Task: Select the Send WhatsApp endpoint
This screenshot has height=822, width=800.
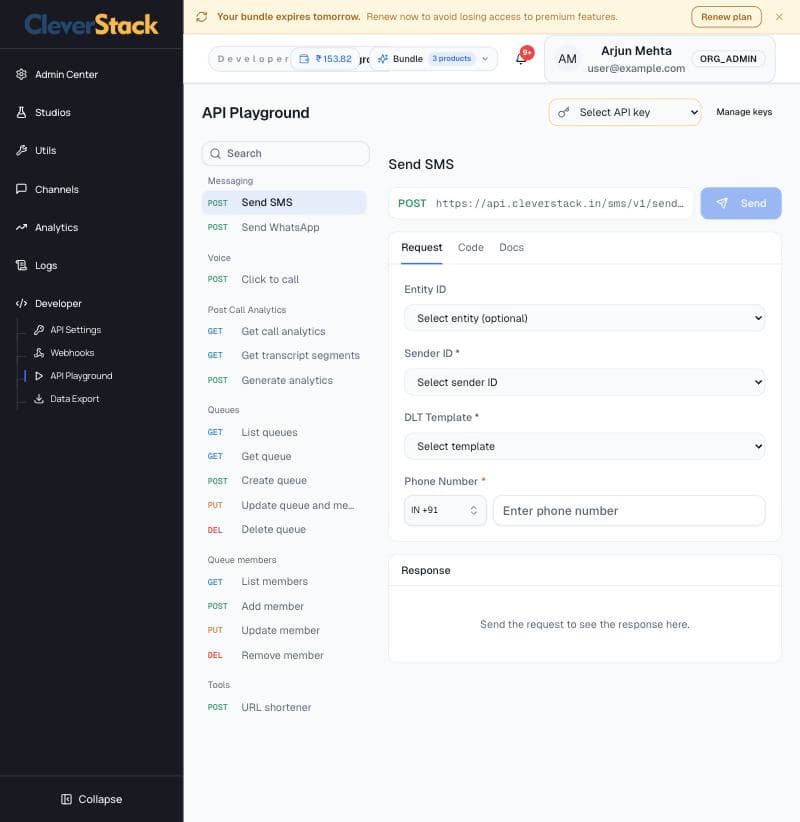Action: click(284, 227)
